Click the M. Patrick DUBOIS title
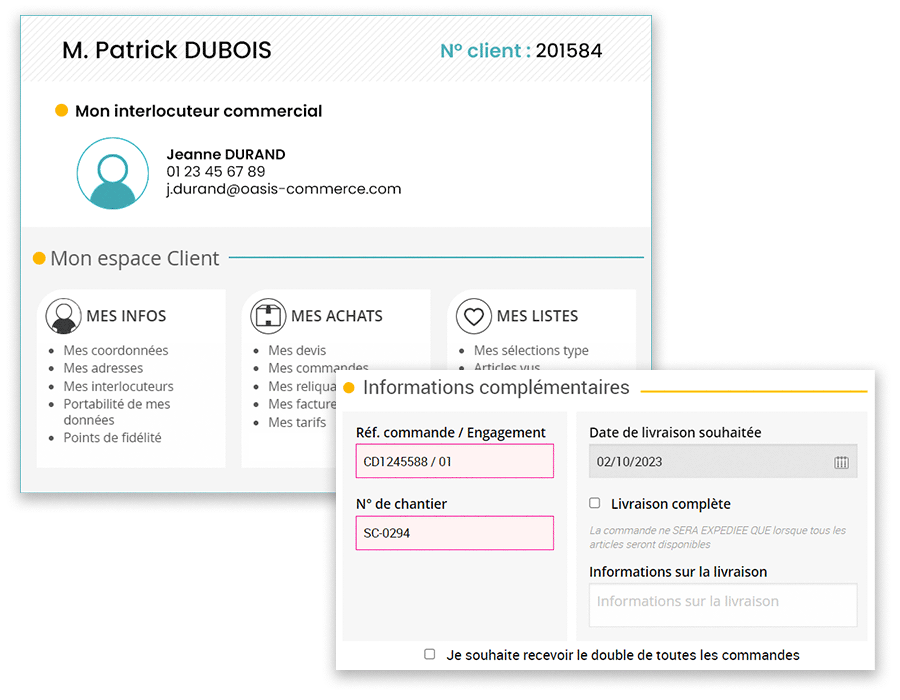900x700 pixels. [166, 50]
